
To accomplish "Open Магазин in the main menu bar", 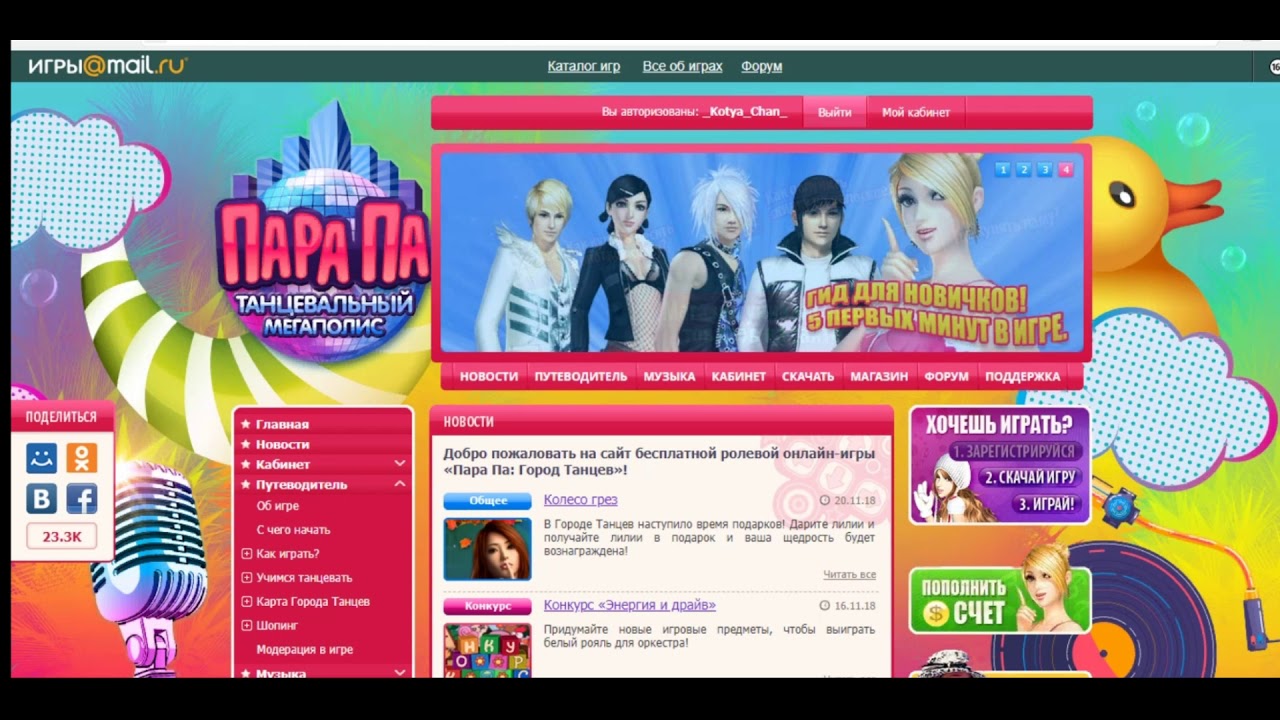I will 879,377.
